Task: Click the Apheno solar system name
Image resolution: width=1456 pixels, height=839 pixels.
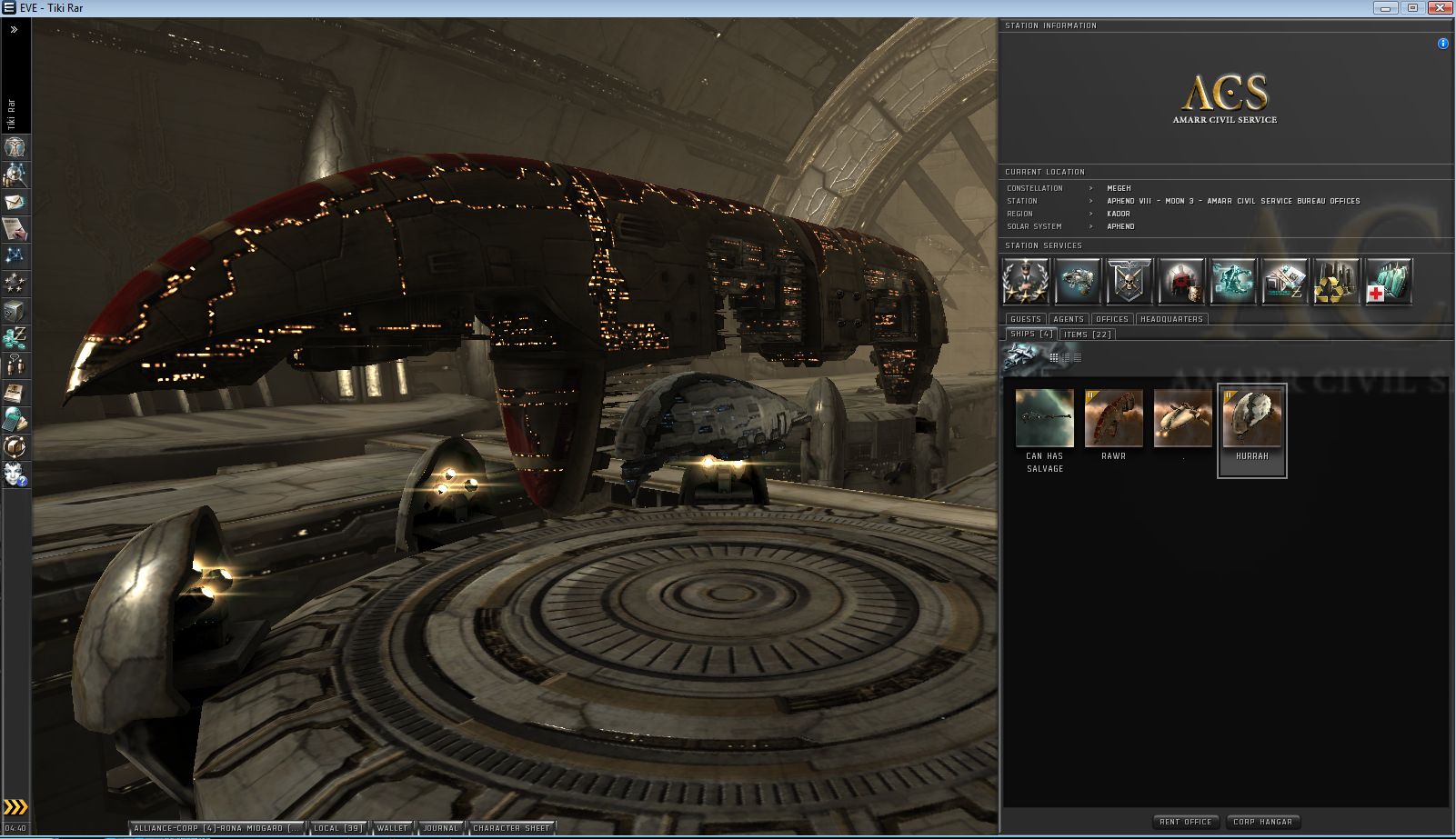Action: (x=1120, y=226)
